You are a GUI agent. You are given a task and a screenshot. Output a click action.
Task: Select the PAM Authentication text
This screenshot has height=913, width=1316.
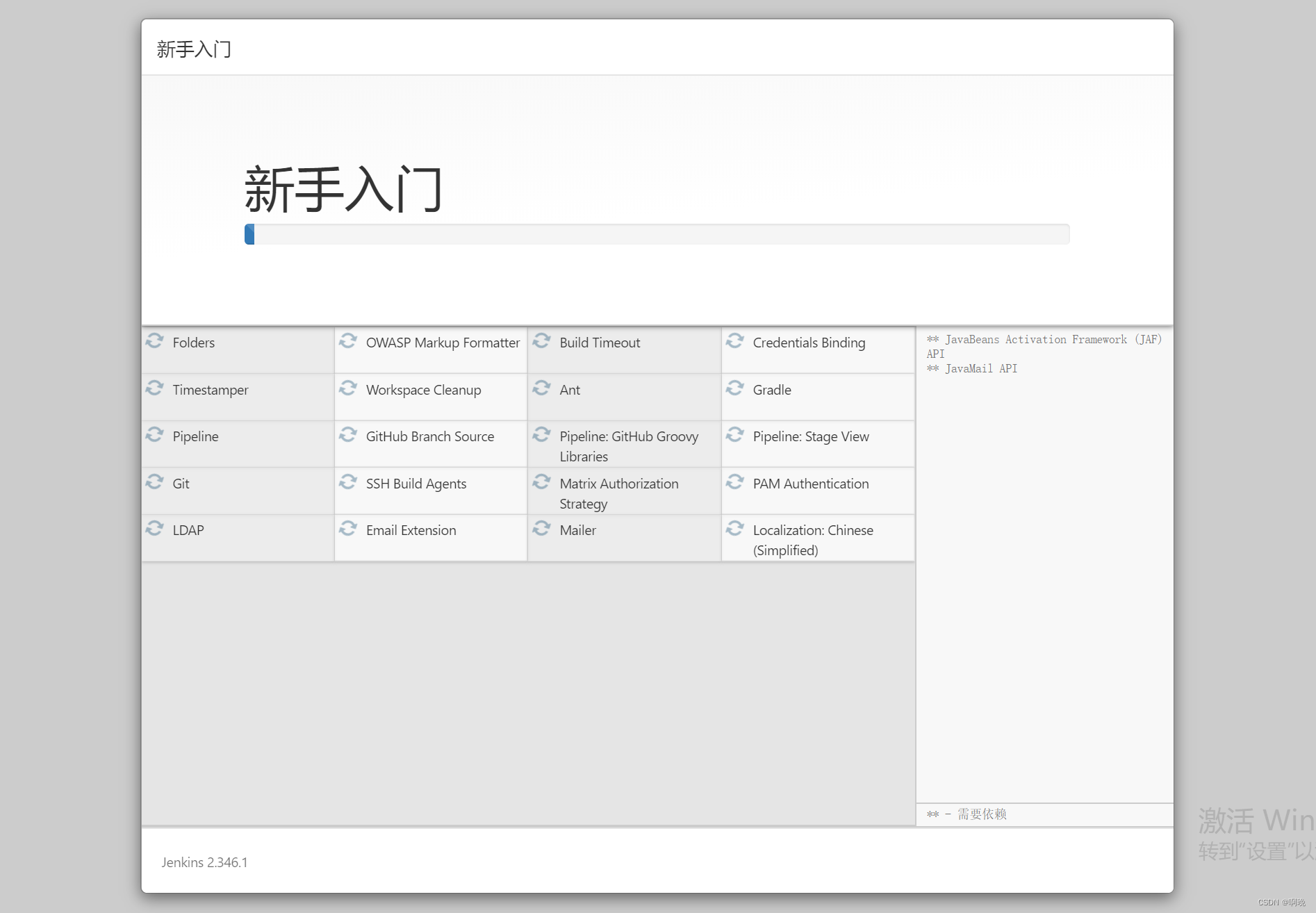[x=811, y=484]
